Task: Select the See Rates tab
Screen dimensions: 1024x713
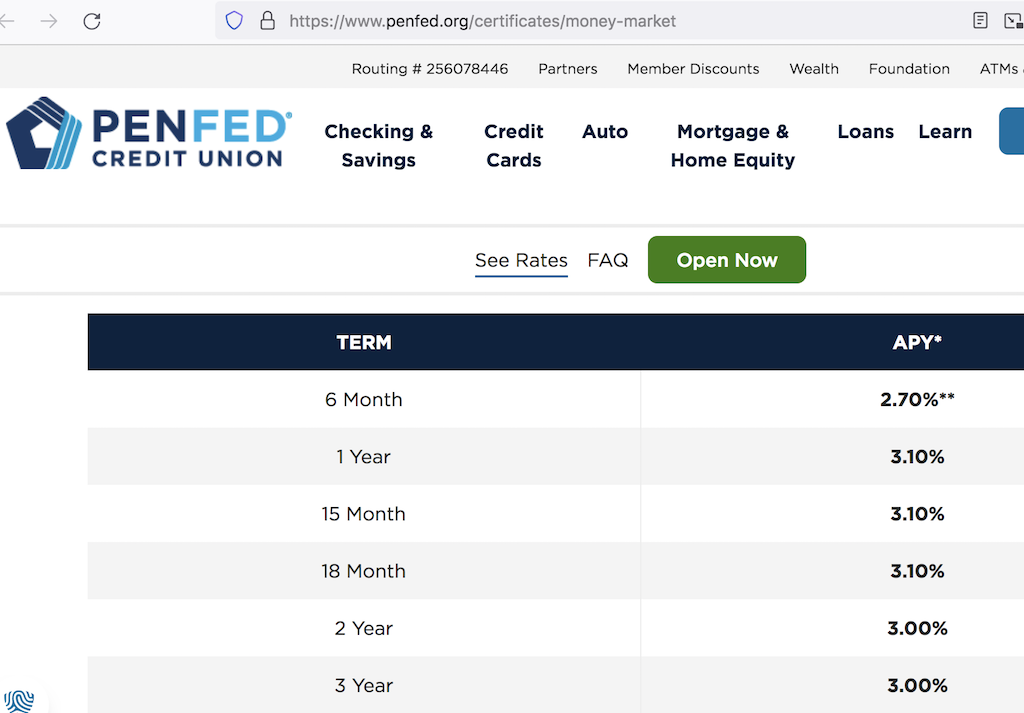Action: (x=521, y=259)
